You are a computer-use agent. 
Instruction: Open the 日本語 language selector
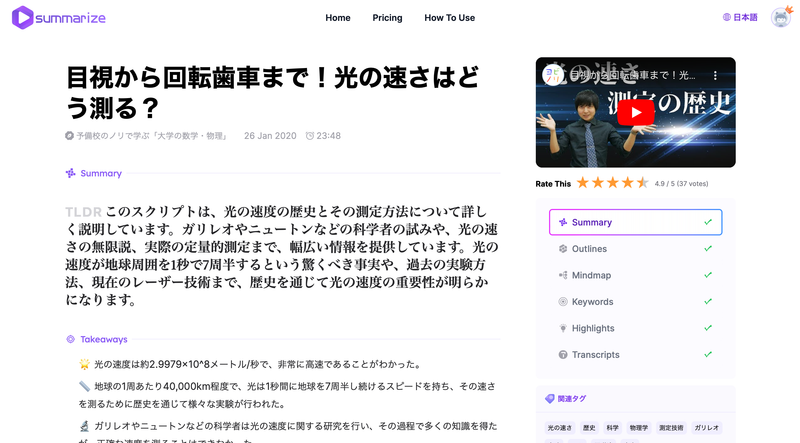click(740, 17)
